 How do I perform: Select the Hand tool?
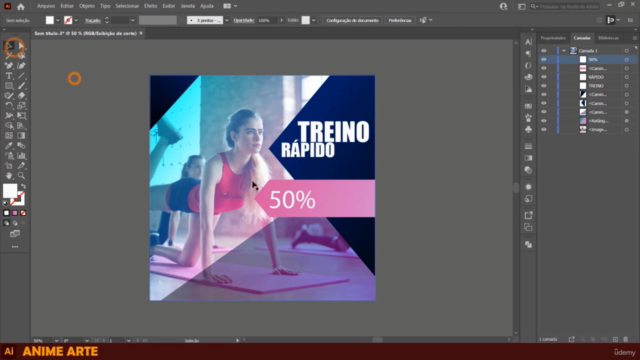coord(9,176)
